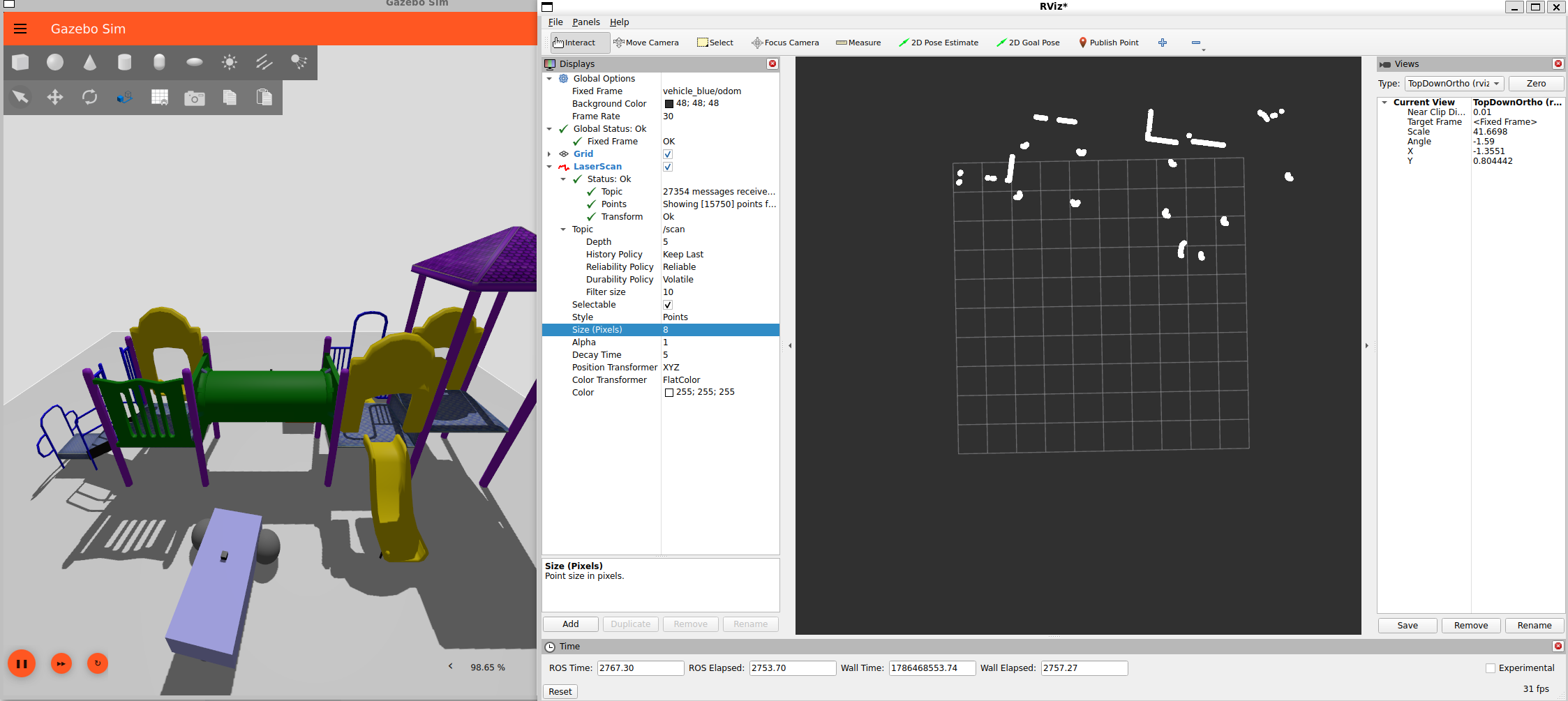Image resolution: width=1568 pixels, height=701 pixels.
Task: Click Add display button
Action: pyautogui.click(x=571, y=624)
